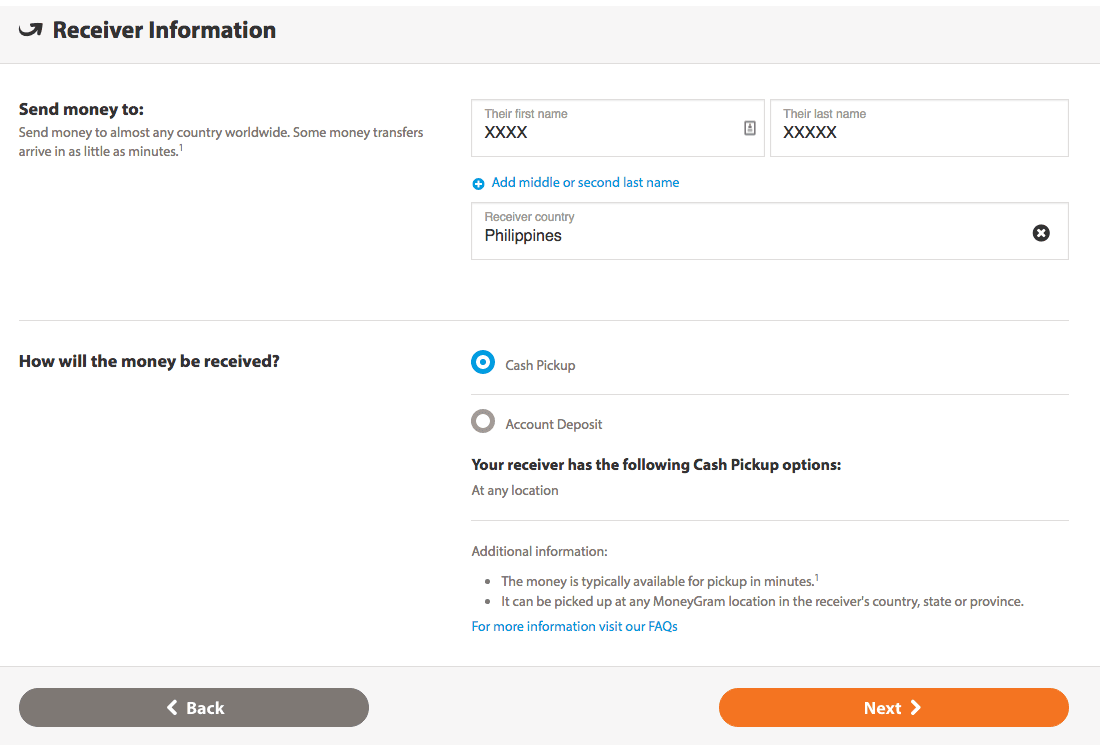
Task: Click the contact card icon in first name field
Action: [750, 128]
